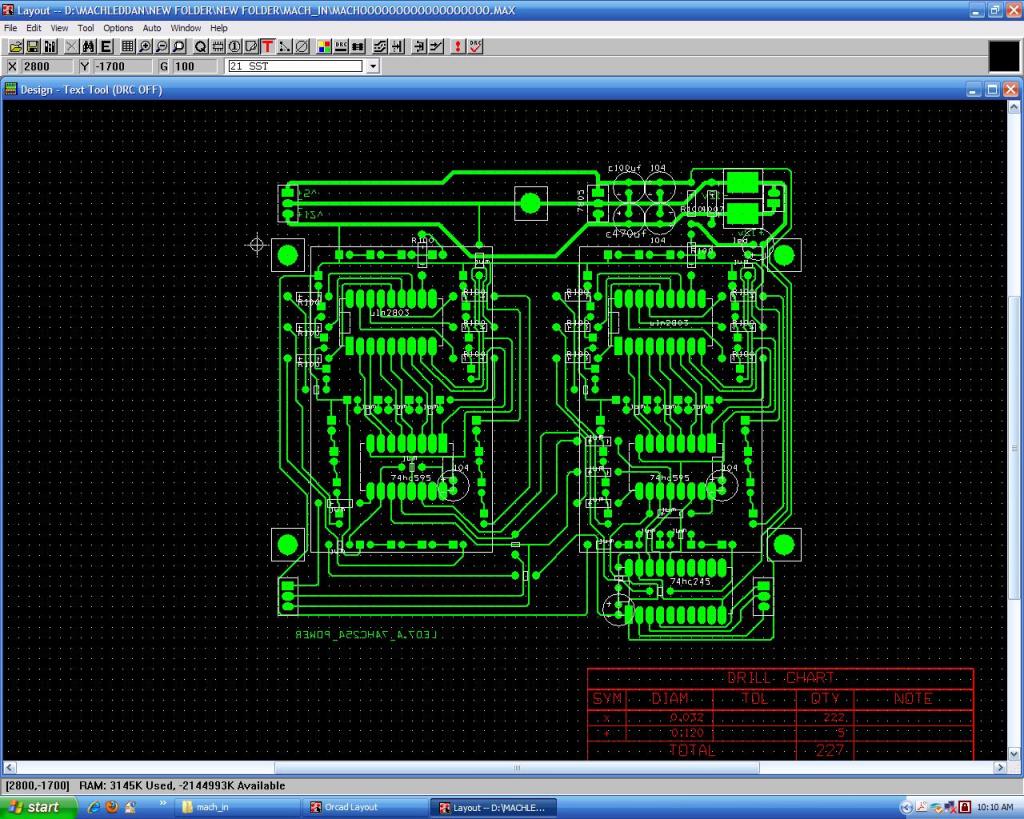The height and width of the screenshot is (819, 1024).
Task: Click the black color preview box in toolbar
Action: [x=1004, y=56]
